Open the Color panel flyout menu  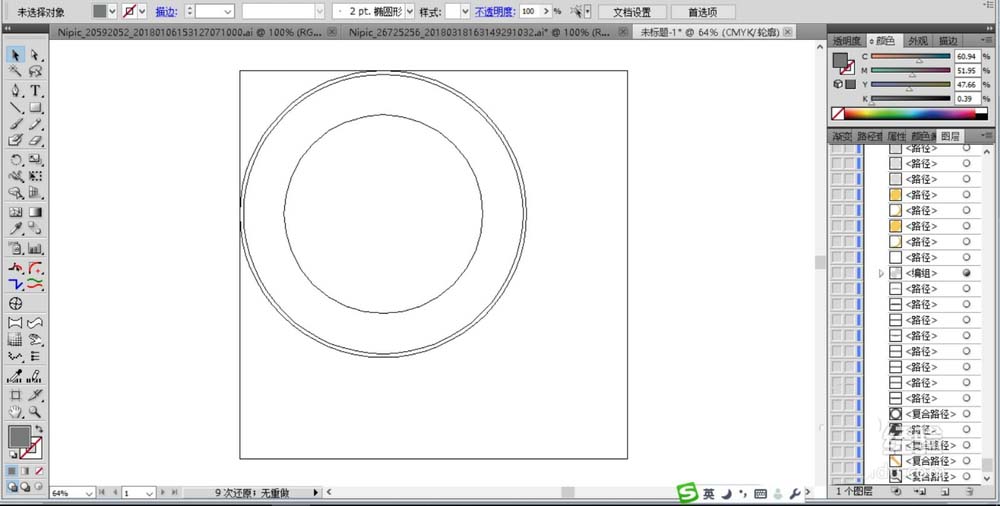coord(987,40)
